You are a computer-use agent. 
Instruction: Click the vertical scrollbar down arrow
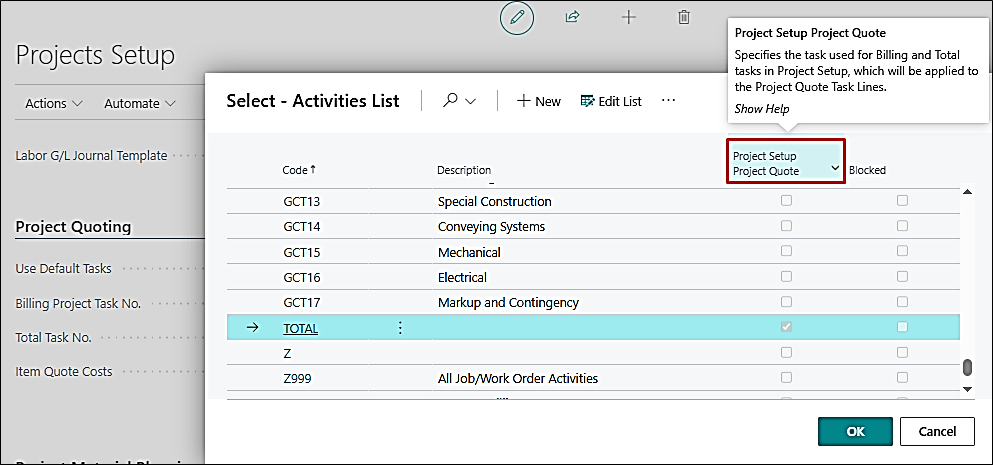tap(967, 388)
